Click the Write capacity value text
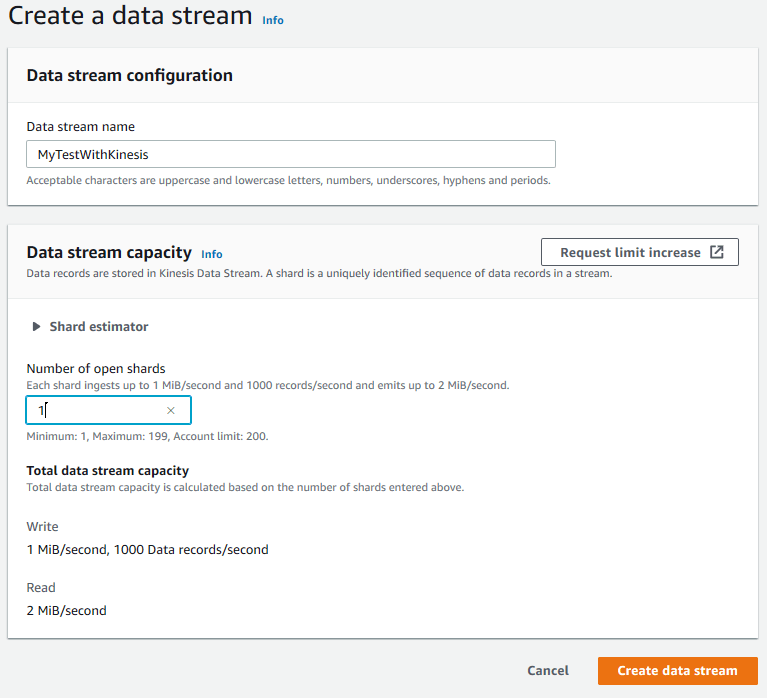Viewport: 767px width, 698px height. 147,549
